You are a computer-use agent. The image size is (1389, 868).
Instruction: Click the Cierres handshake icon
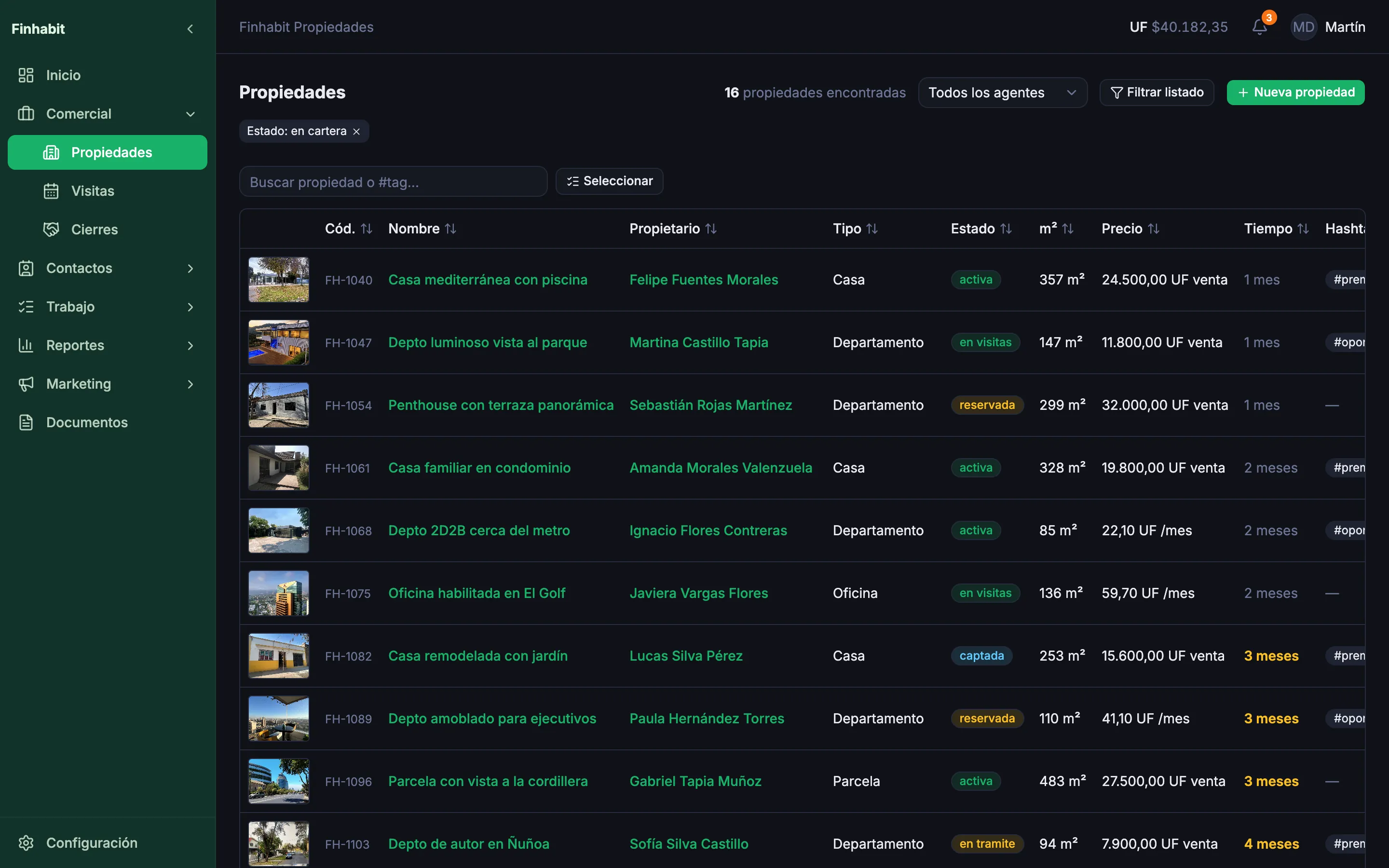[x=51, y=230]
